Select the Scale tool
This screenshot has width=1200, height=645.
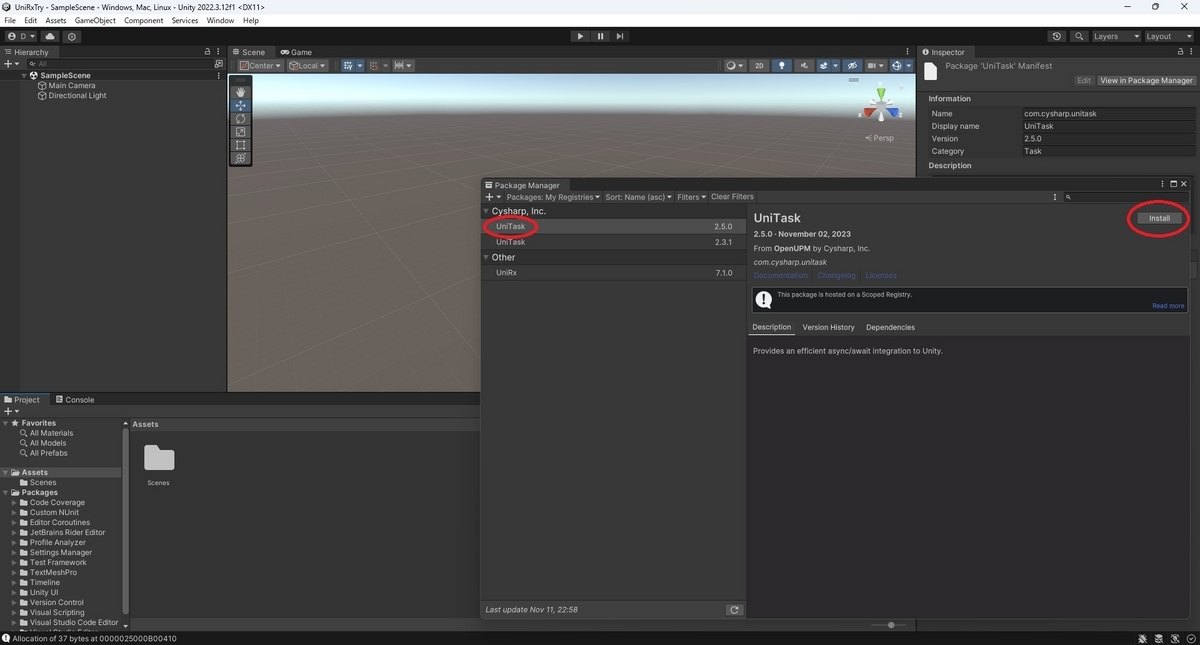[240, 132]
